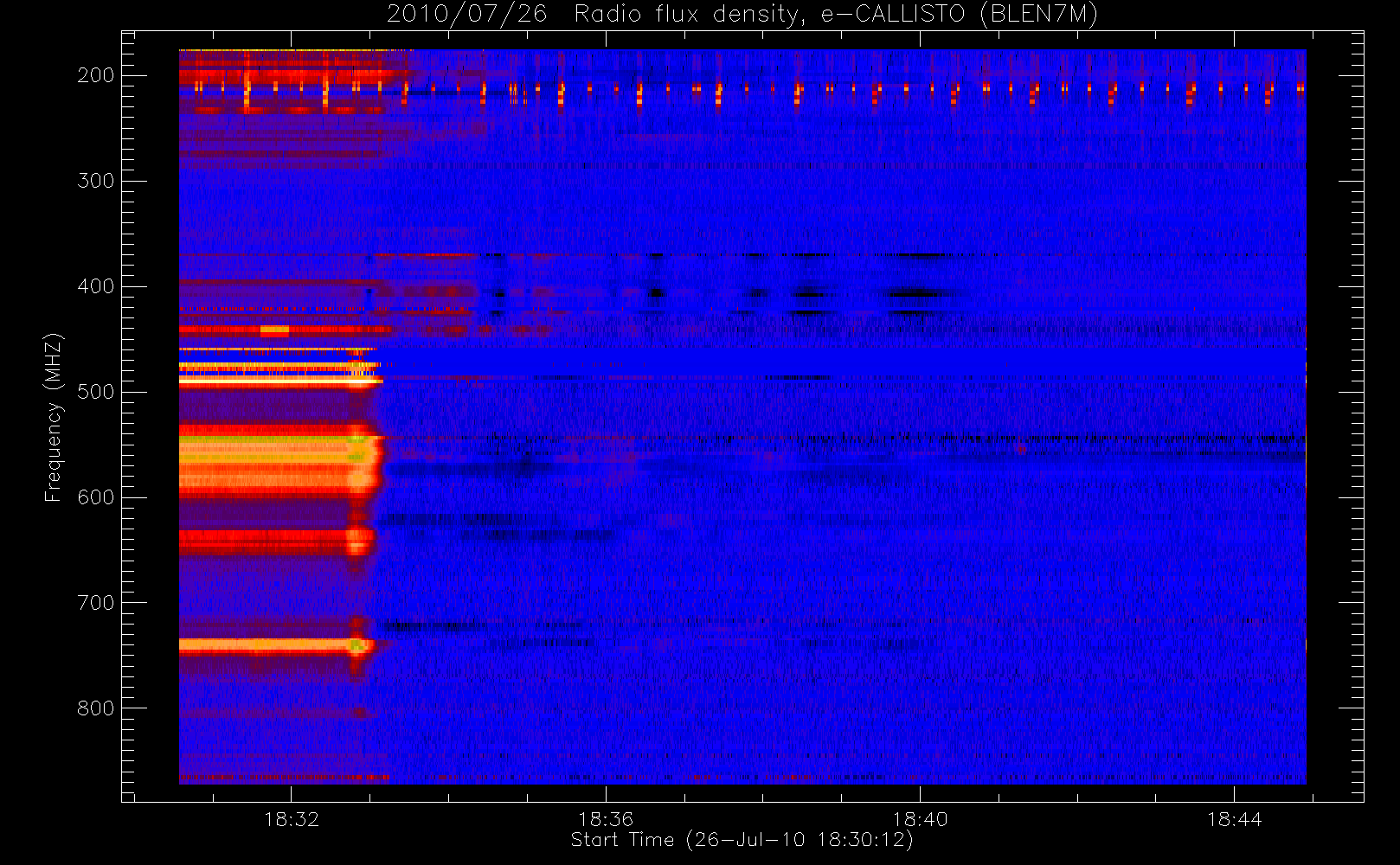1400x865 pixels.
Task: Click the 'Frequency (MHz)' axis label
Action: pos(54,417)
